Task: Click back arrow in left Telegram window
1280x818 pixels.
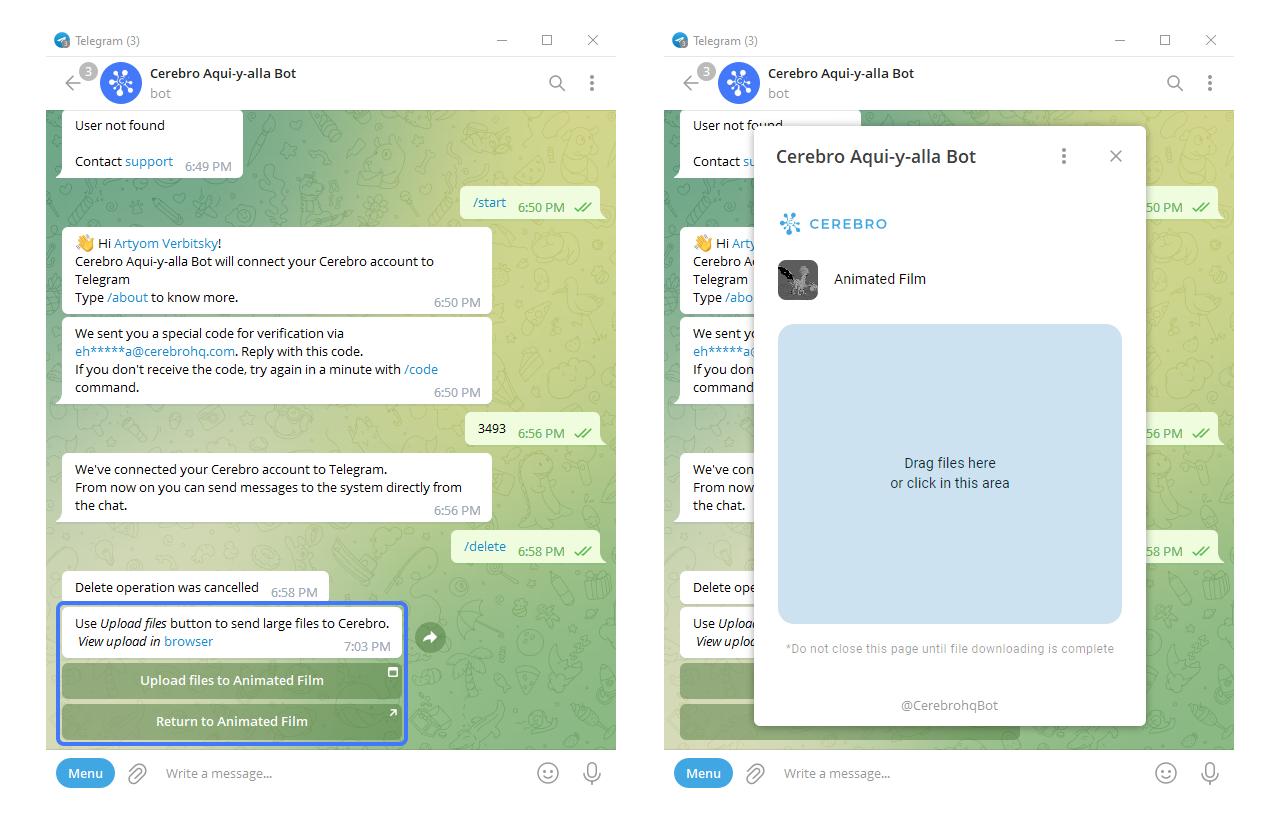Action: 73,83
